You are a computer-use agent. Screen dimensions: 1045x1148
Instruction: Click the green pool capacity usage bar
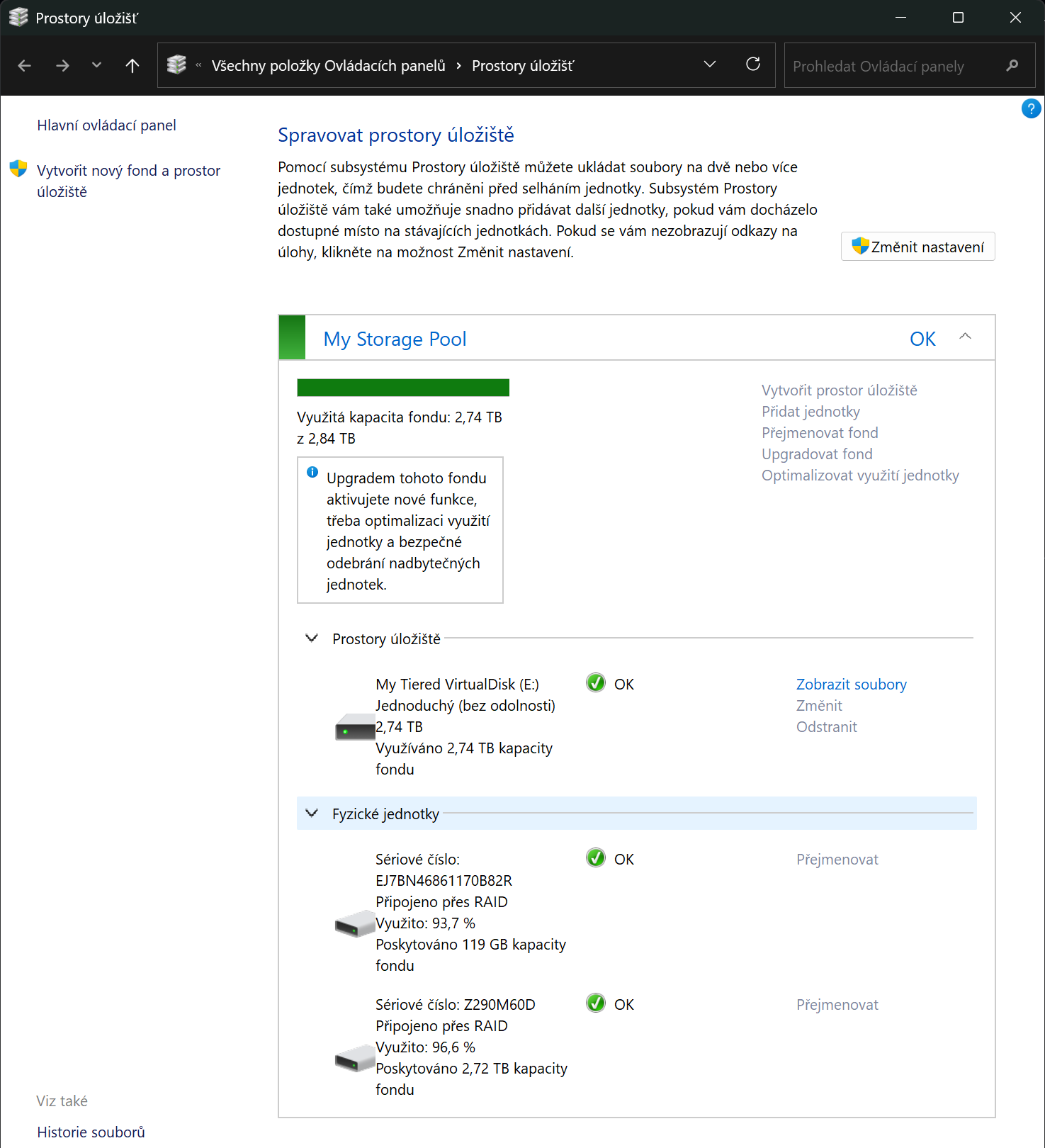click(402, 388)
